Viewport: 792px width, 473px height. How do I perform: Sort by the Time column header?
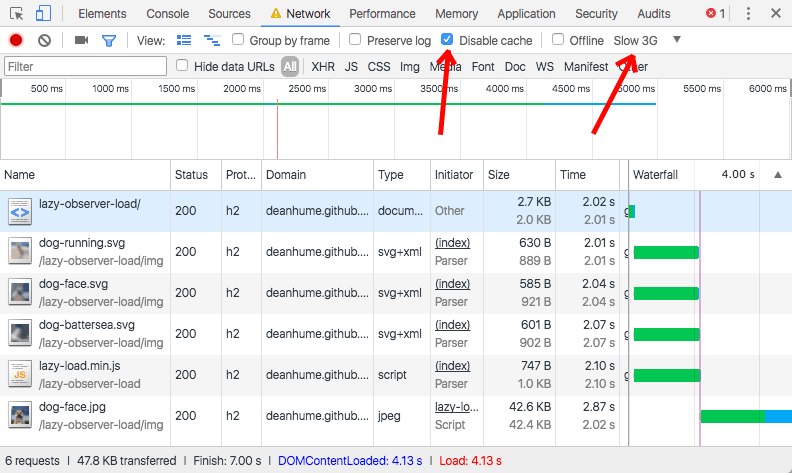tap(587, 175)
